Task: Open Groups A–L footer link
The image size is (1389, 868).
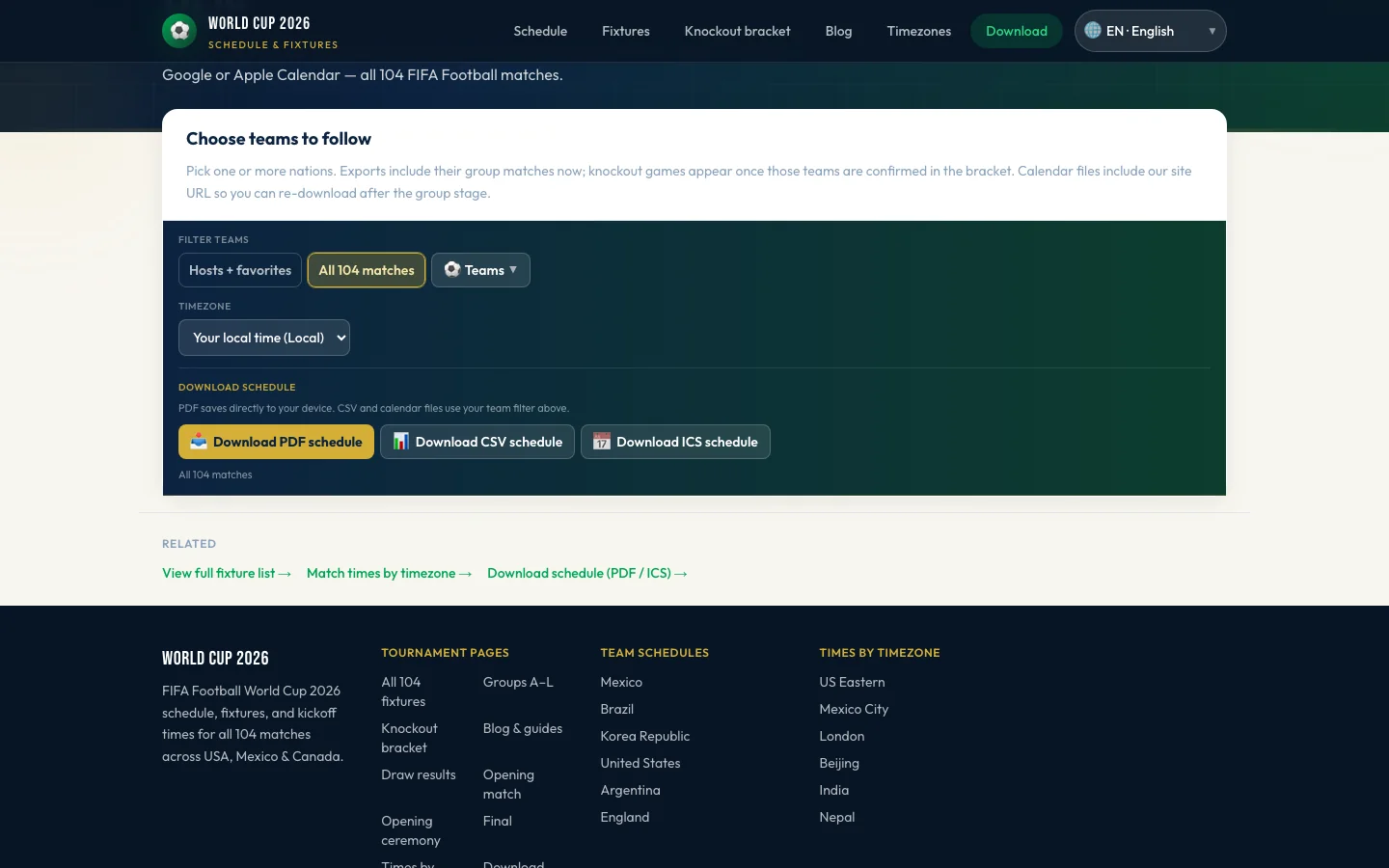Action: (x=518, y=682)
